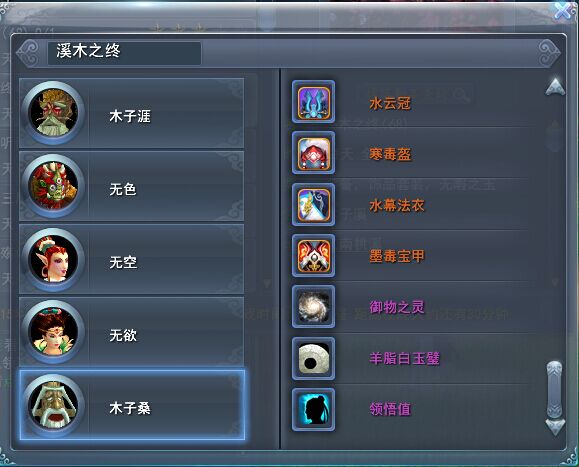Click the loot list up arrow
The width and height of the screenshot is (579, 467).
tap(555, 87)
